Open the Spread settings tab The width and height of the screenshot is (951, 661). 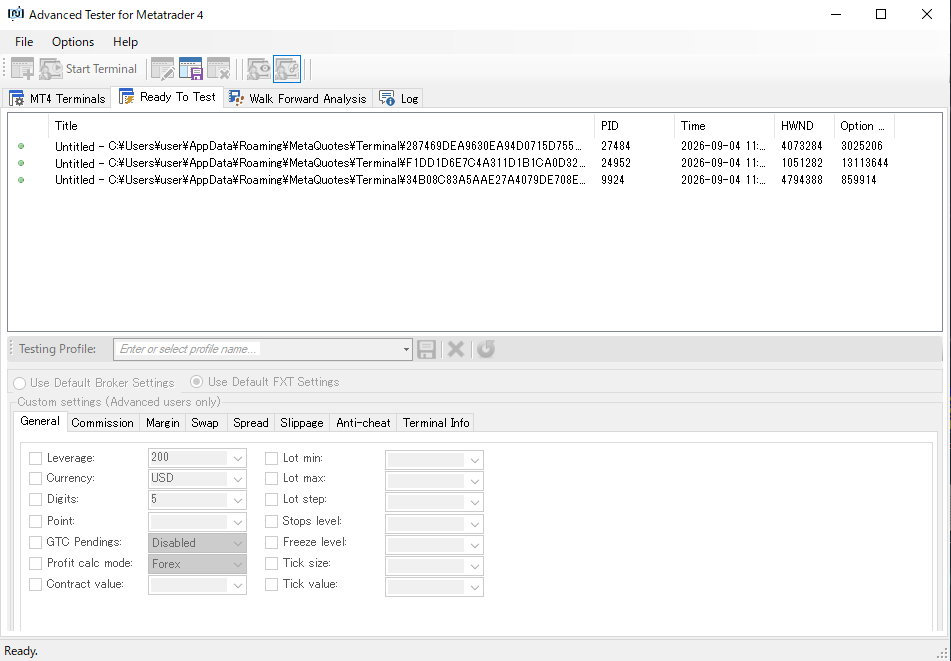[x=250, y=423]
